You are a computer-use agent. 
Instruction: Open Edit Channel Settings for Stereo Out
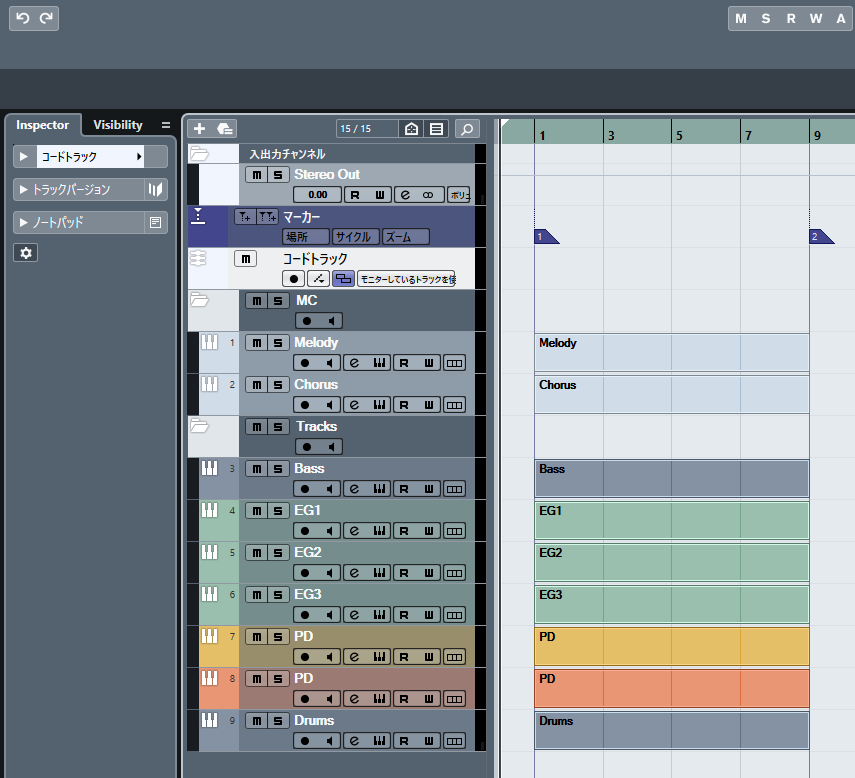(405, 195)
